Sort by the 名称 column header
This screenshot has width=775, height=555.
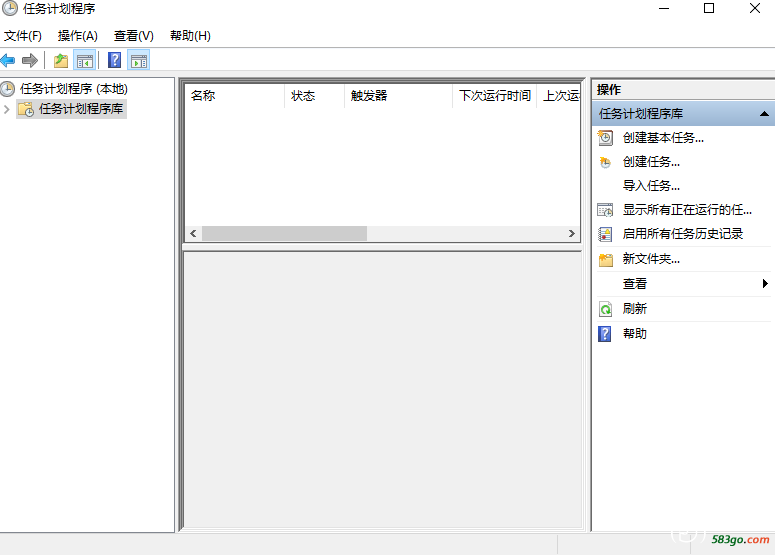click(235, 96)
